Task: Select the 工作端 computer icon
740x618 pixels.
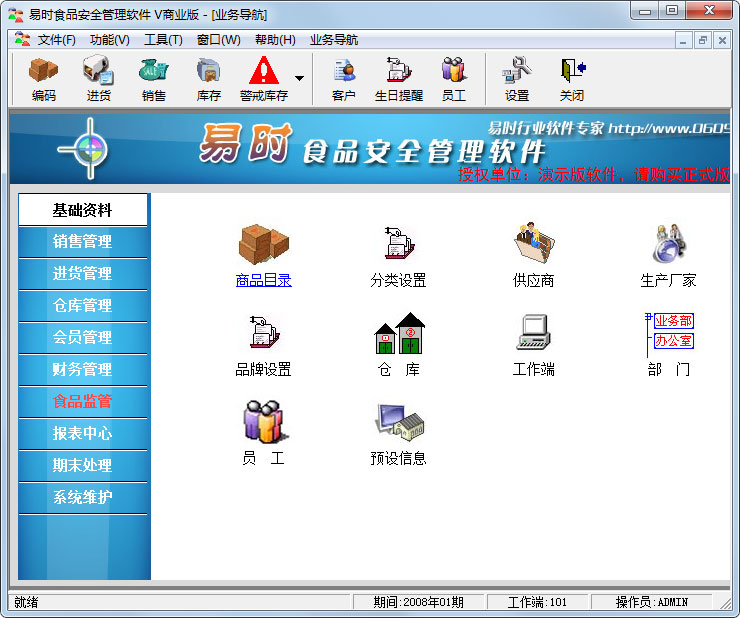Action: 533,332
